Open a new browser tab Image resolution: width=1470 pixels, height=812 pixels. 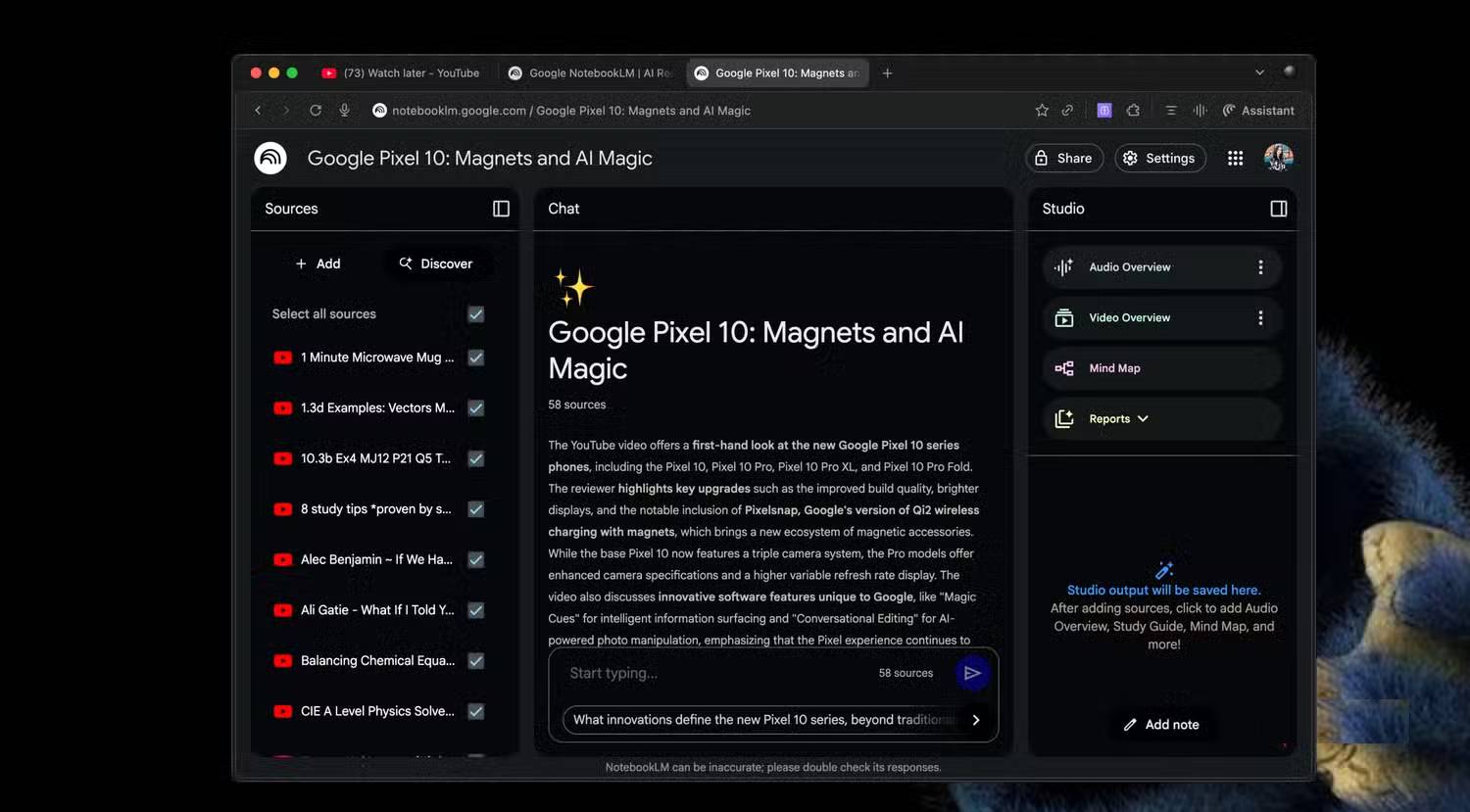coord(887,73)
